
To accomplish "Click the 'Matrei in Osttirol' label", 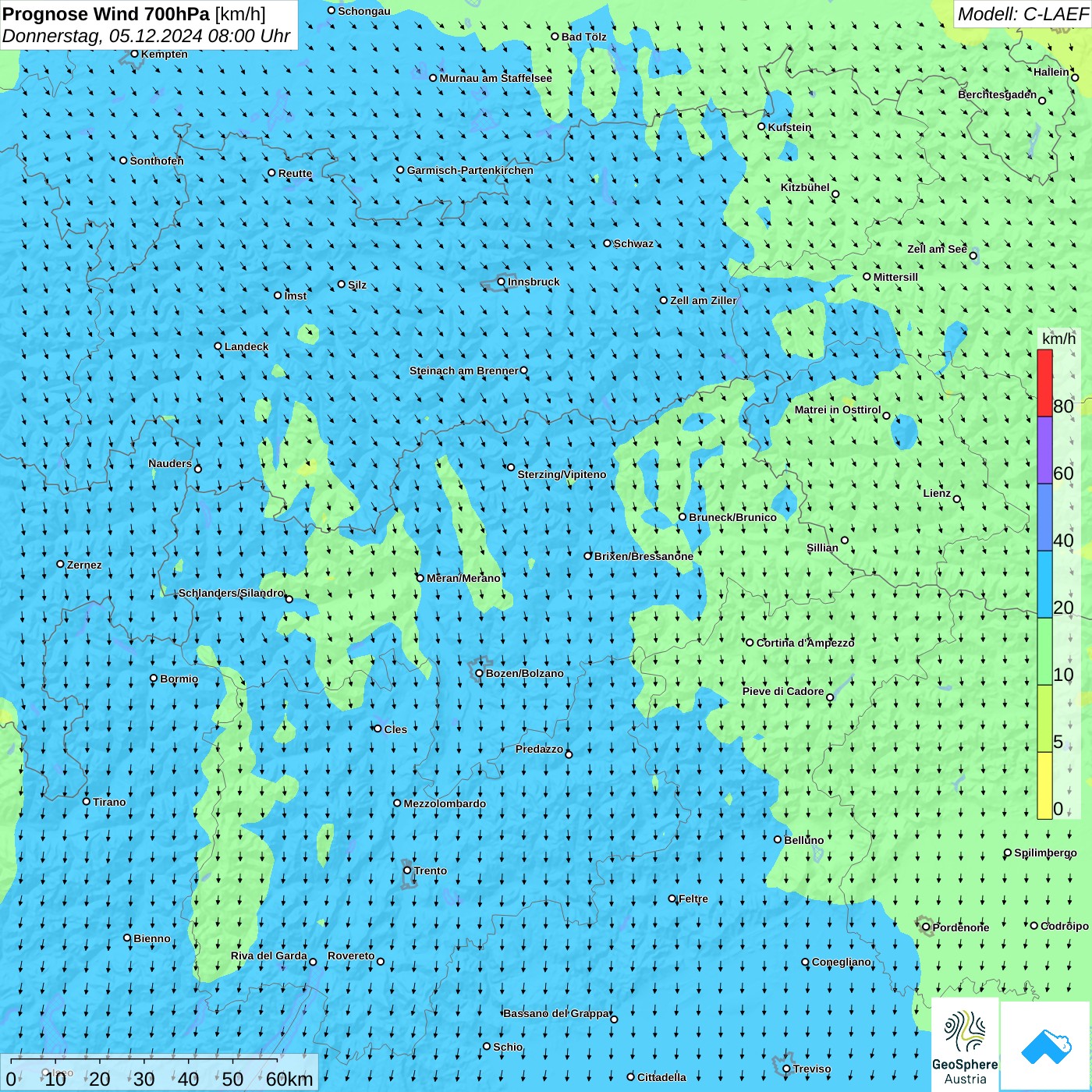I will 838,409.
